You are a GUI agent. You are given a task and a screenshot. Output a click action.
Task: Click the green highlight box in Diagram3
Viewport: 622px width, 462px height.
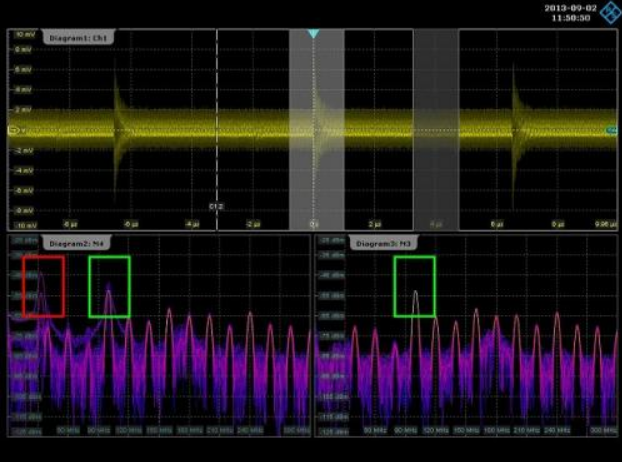[x=414, y=286]
